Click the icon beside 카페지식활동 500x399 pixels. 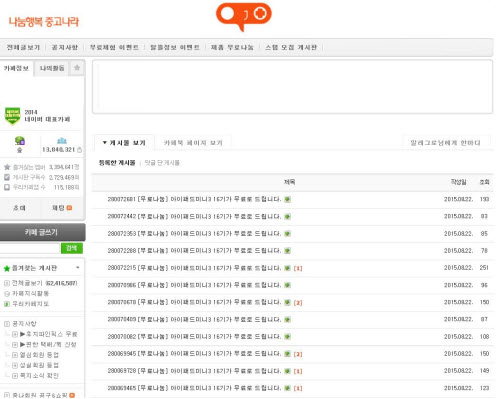(7, 294)
